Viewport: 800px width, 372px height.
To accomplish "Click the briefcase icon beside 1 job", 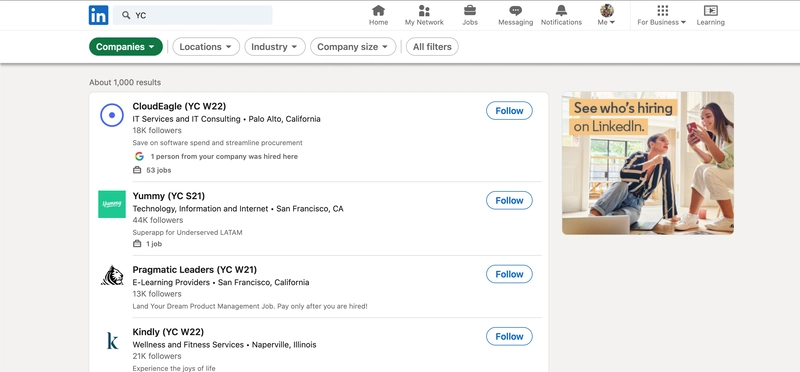I will coord(137,244).
